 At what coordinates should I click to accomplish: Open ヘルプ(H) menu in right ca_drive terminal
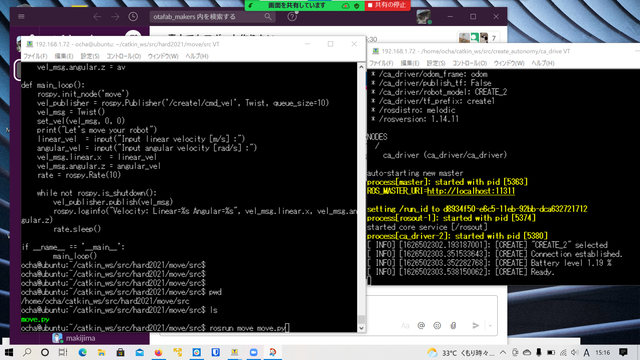tap(543, 63)
